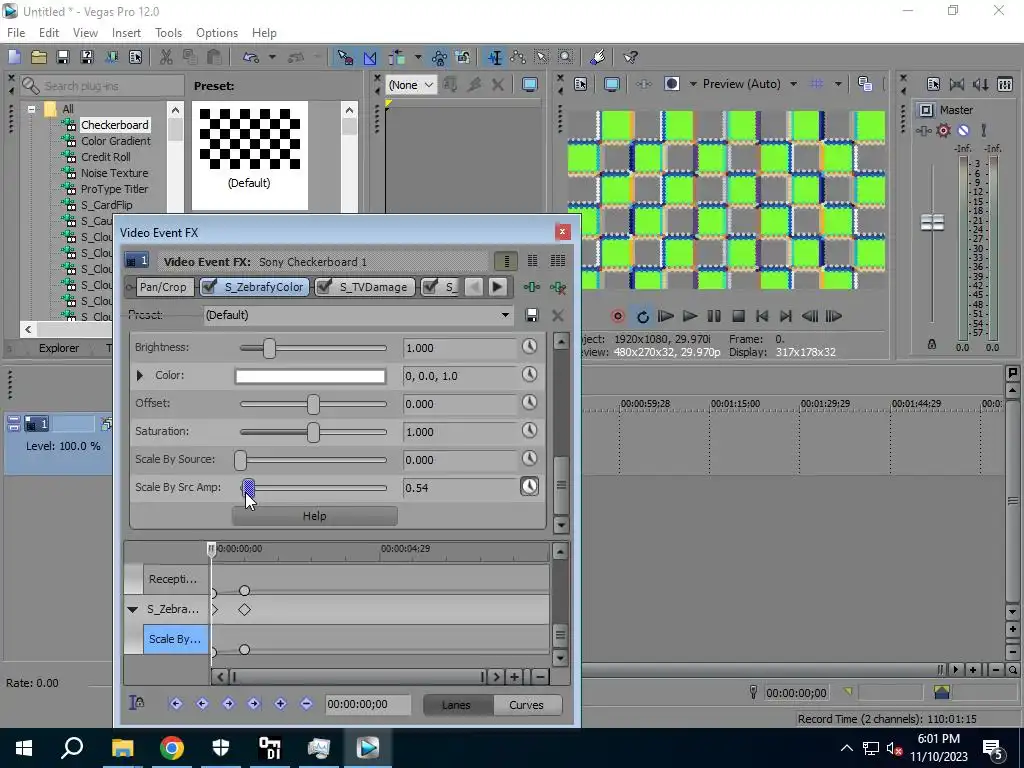Open Plug-In Chain button in Video Event FX
The width and height of the screenshot is (1024, 768).
point(532,287)
